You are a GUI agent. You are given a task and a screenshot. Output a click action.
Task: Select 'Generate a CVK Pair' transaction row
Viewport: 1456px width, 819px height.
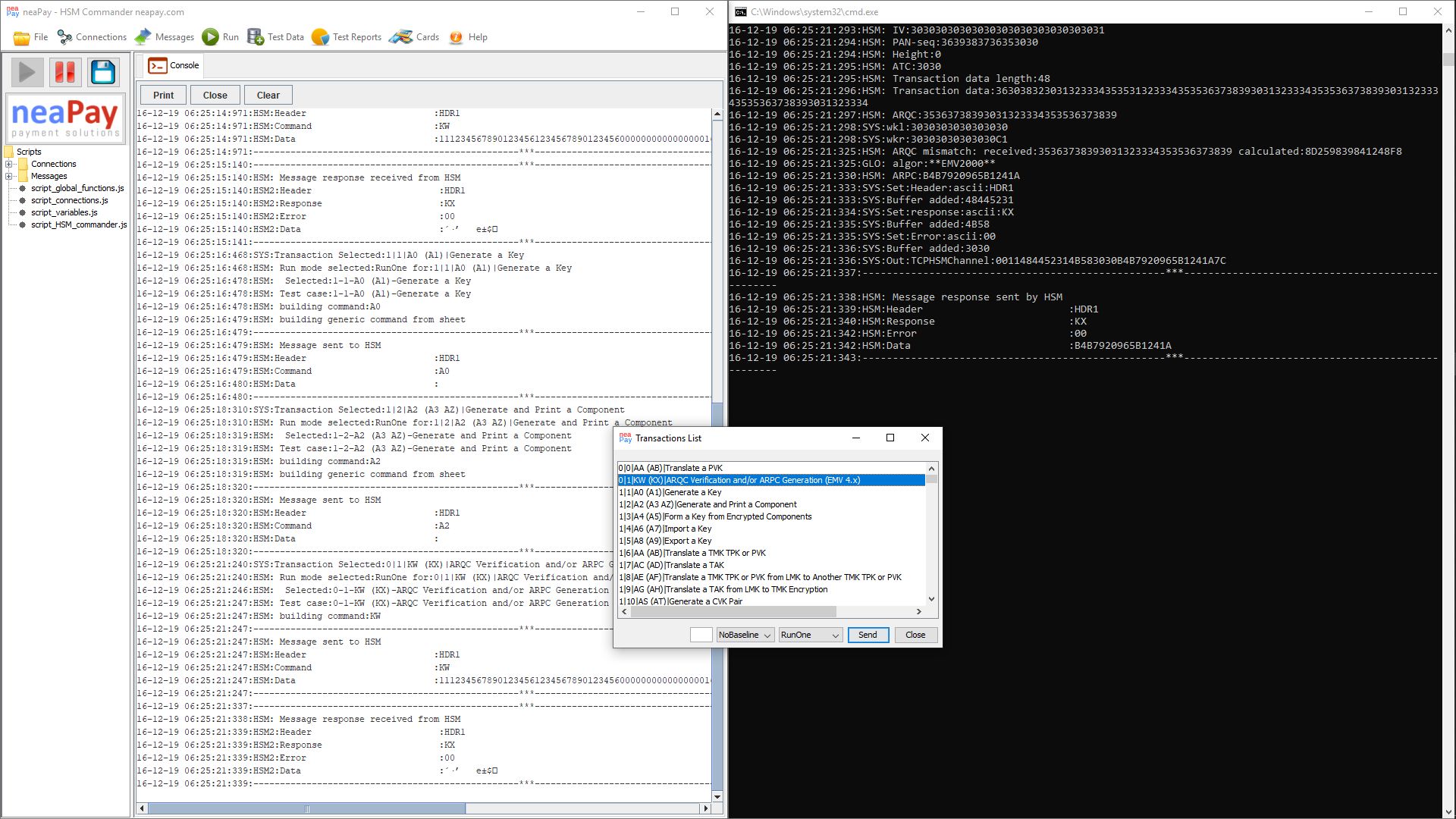[x=771, y=601]
